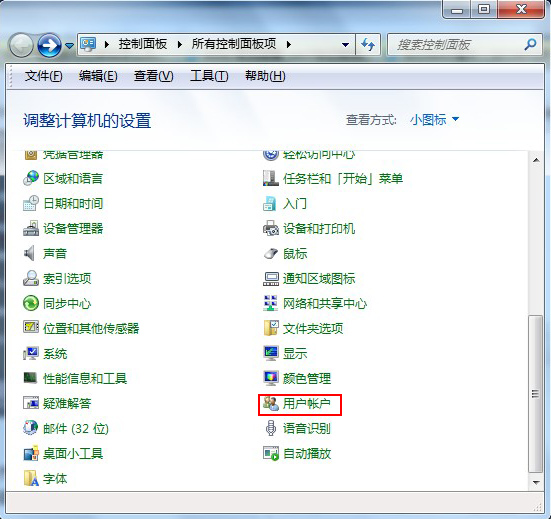The image size is (551, 519).
Task: Open the 入门 icon
Action: (x=270, y=203)
